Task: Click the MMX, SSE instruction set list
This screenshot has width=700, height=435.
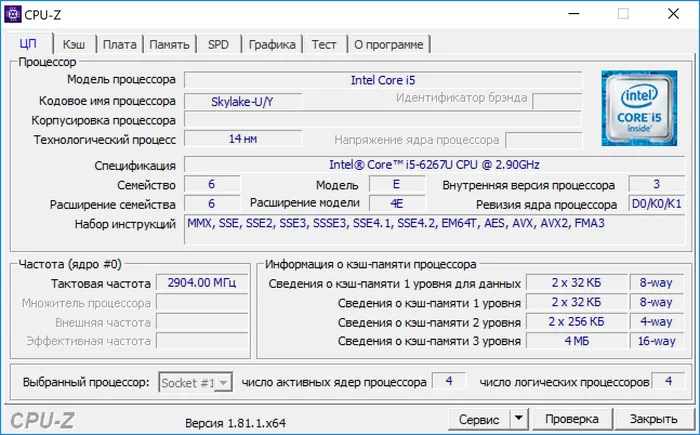Action: [434, 230]
